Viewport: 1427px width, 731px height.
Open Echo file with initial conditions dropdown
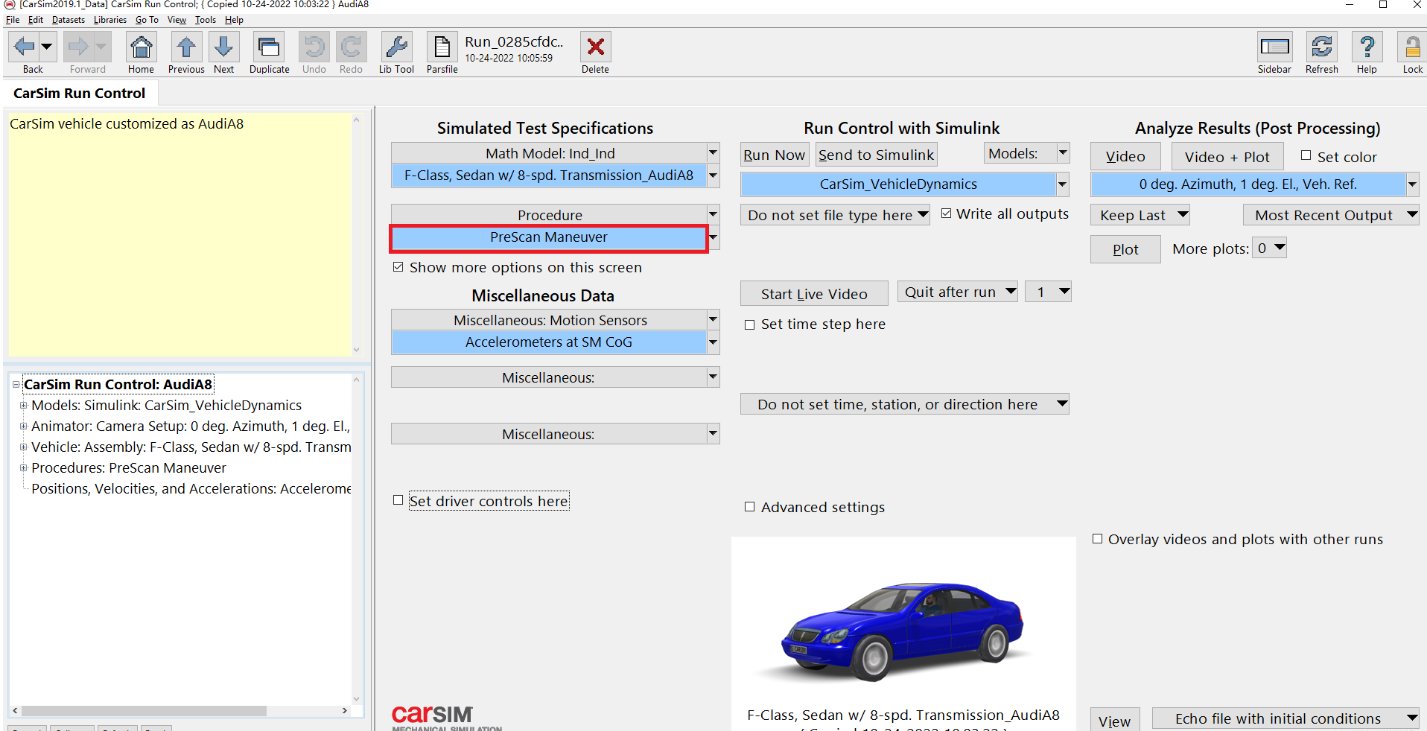coord(1286,718)
